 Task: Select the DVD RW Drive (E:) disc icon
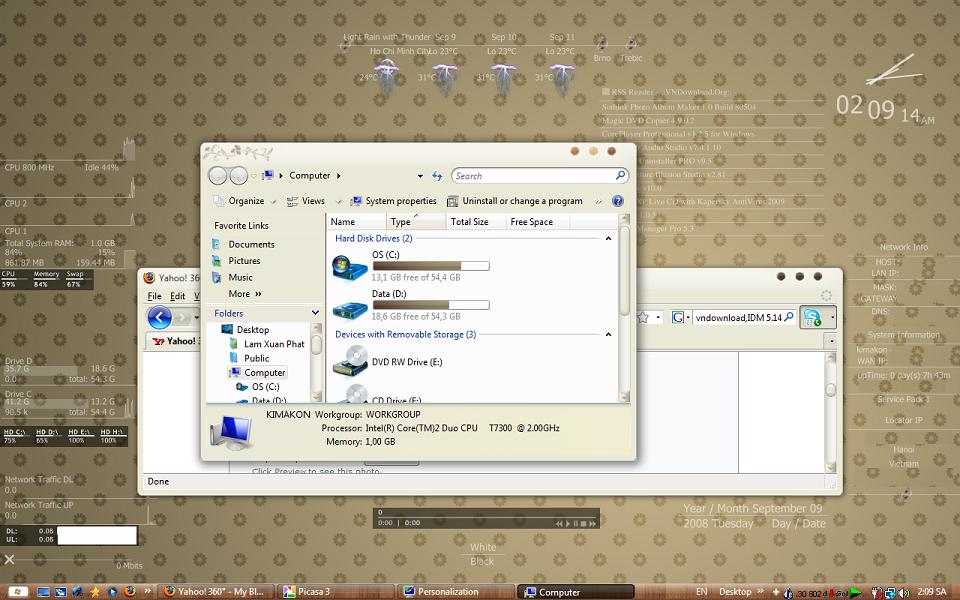(350, 361)
